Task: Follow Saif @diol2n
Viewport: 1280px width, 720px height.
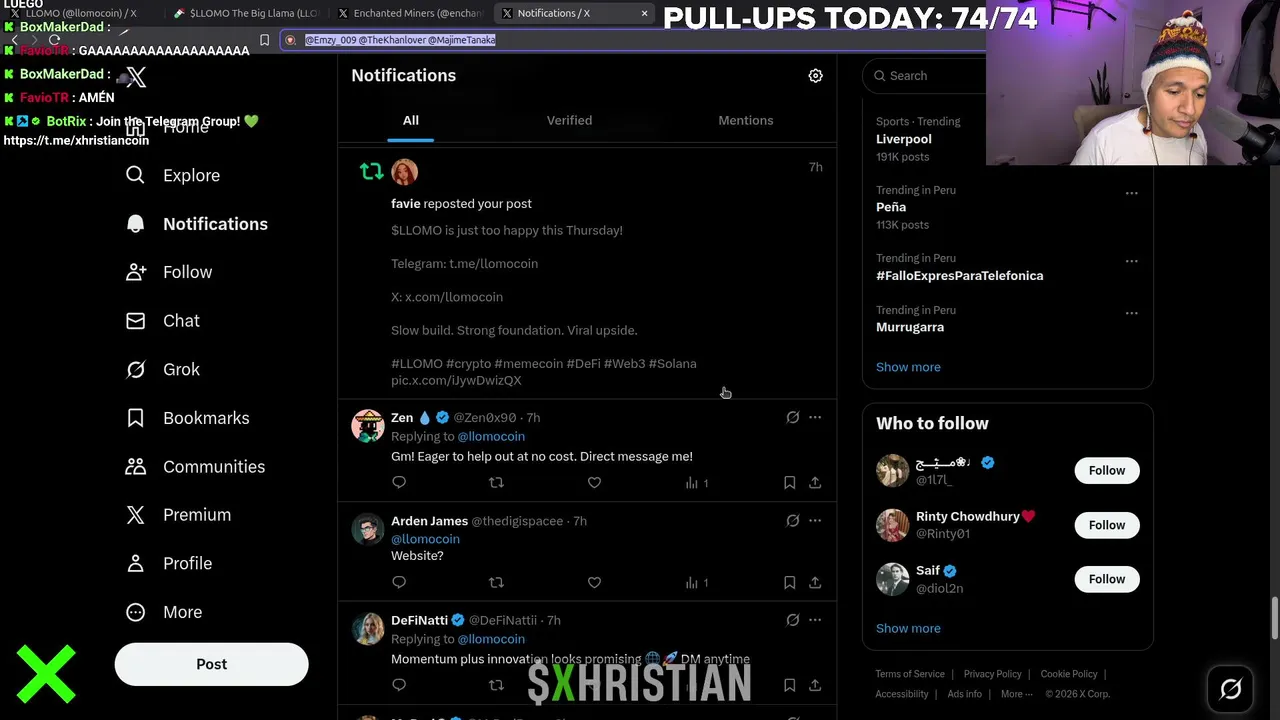Action: (x=1107, y=579)
